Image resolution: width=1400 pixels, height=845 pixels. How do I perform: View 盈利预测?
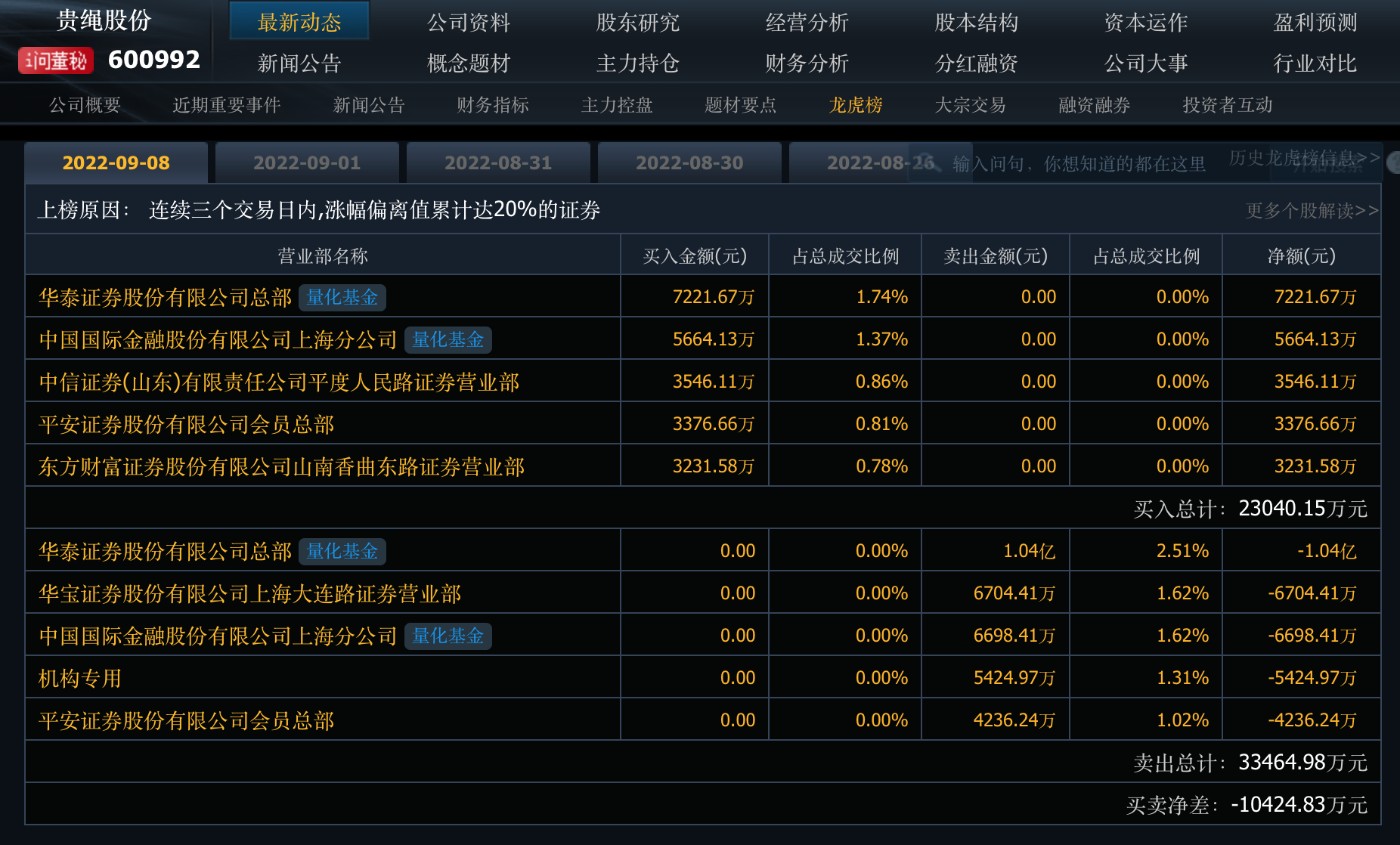(1315, 22)
